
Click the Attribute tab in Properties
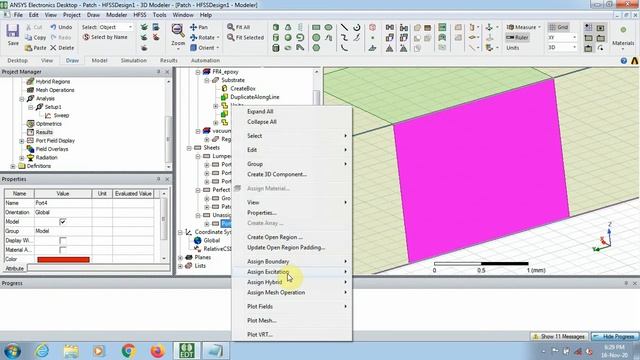click(x=14, y=269)
